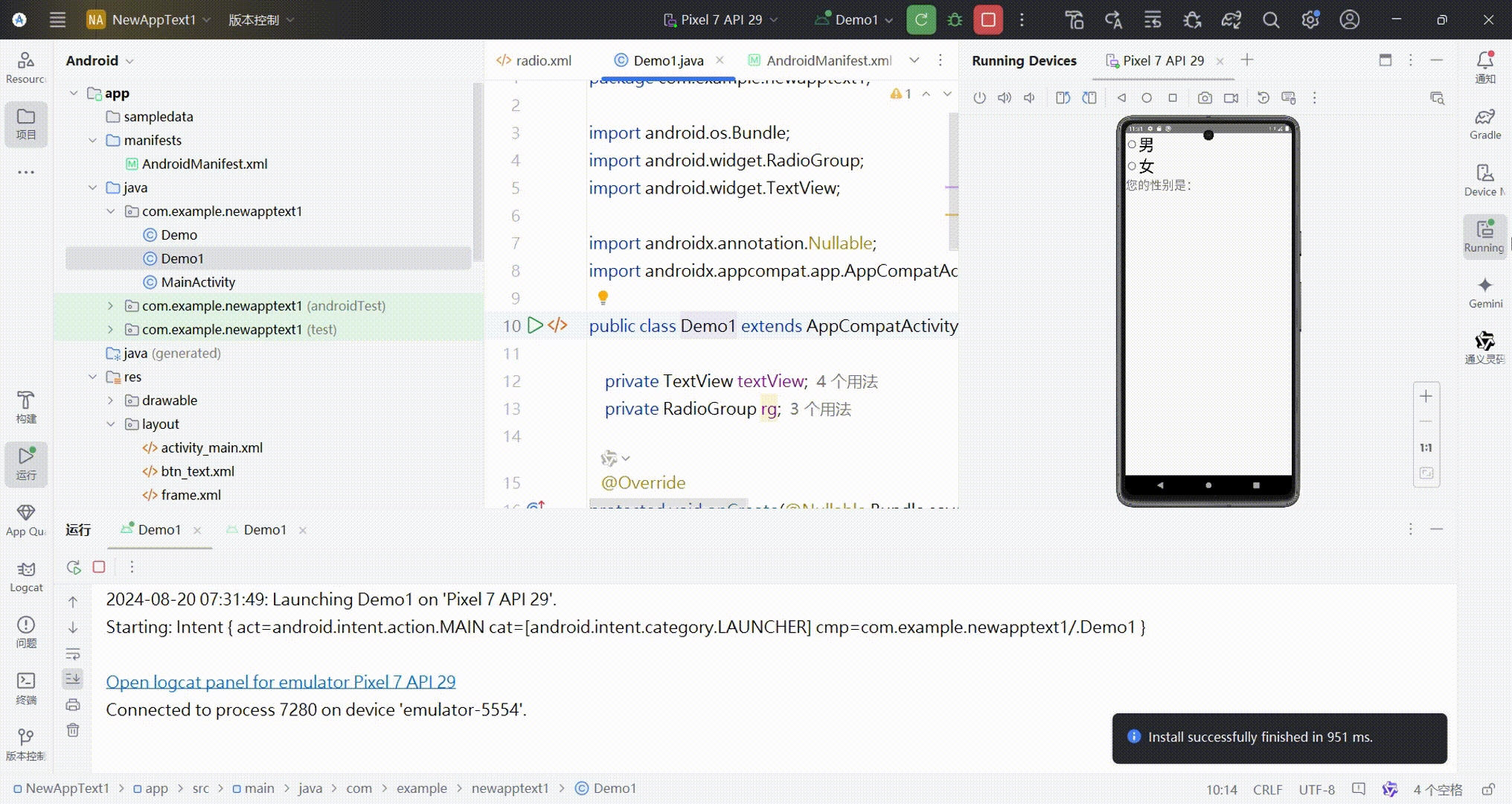Click the editor warning indicator showing 1
Image resolution: width=1512 pixels, height=804 pixels.
(900, 94)
